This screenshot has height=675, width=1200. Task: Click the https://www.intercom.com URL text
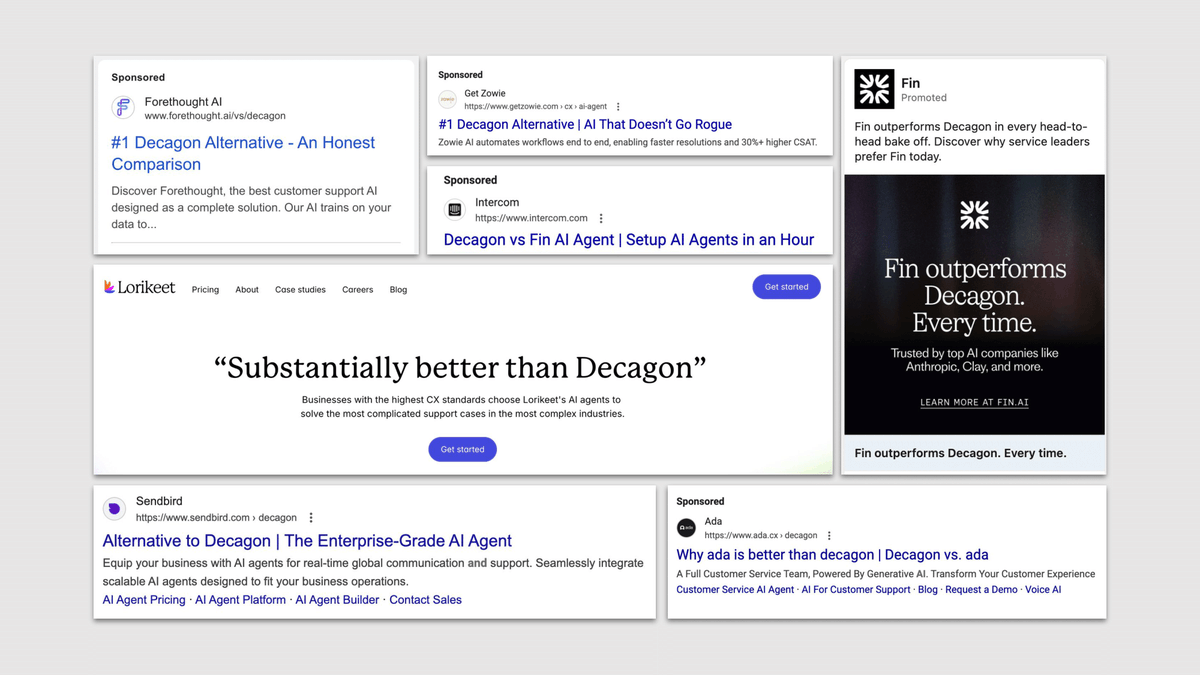pyautogui.click(x=531, y=218)
